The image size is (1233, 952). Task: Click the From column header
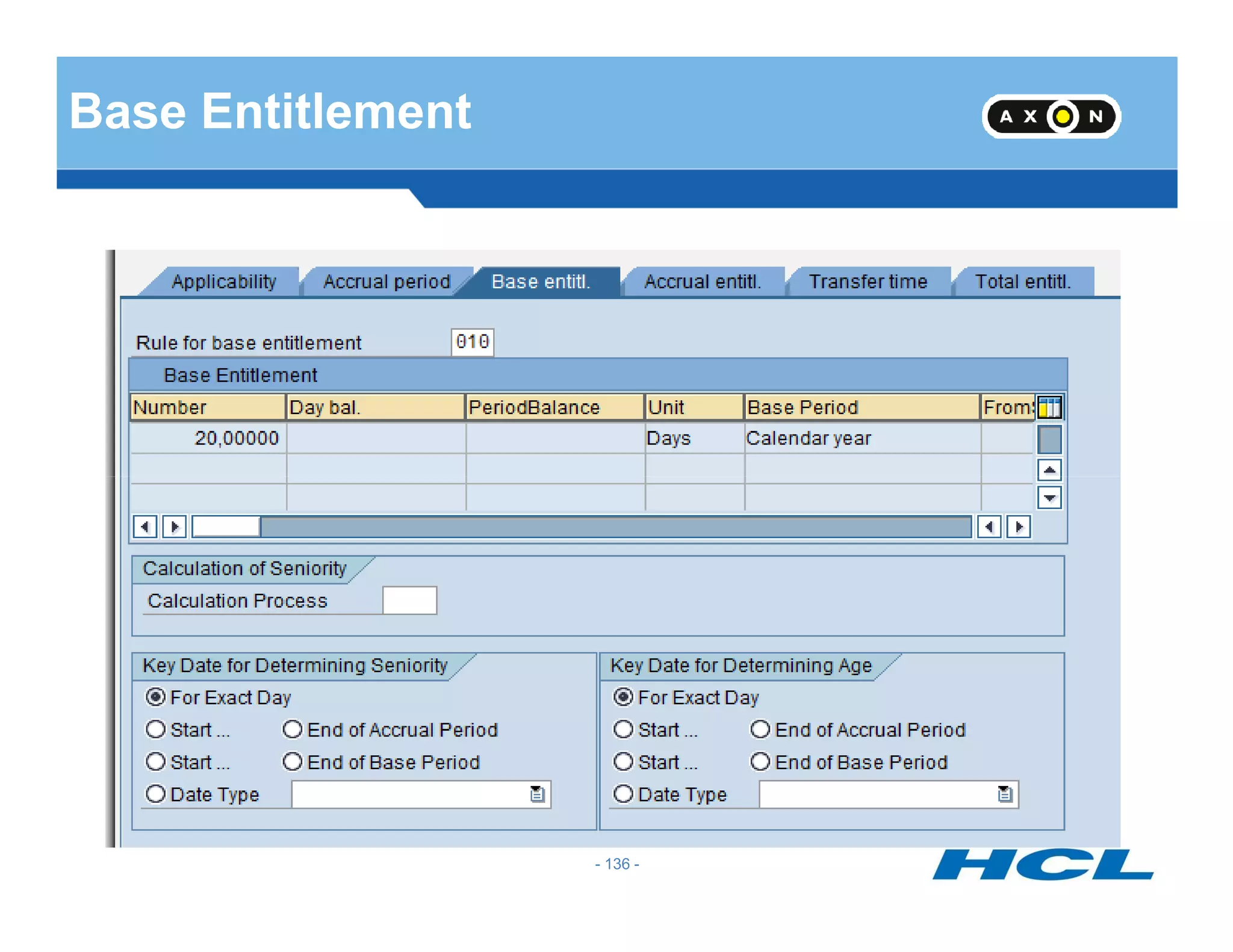(x=1008, y=407)
